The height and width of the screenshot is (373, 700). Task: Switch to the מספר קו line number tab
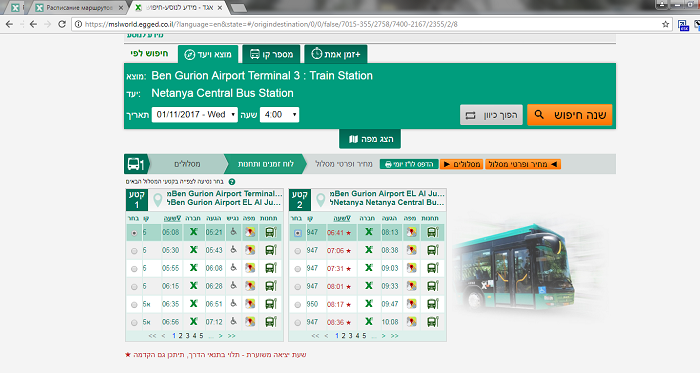(x=271, y=54)
